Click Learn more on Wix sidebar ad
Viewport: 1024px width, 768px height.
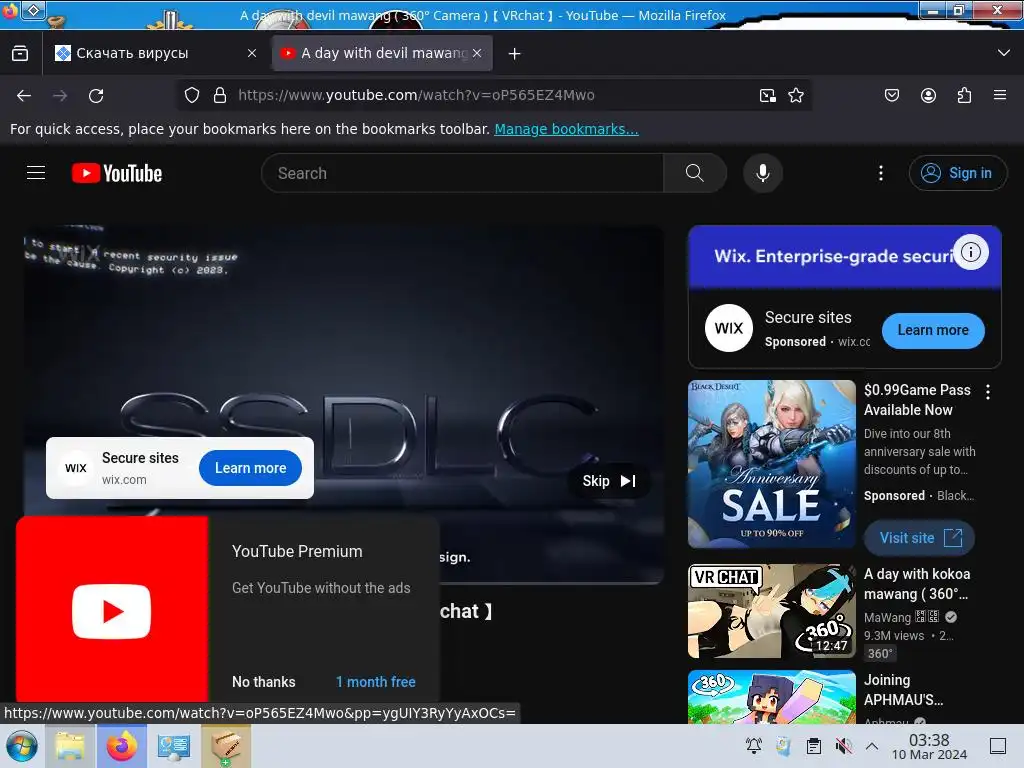tap(933, 330)
